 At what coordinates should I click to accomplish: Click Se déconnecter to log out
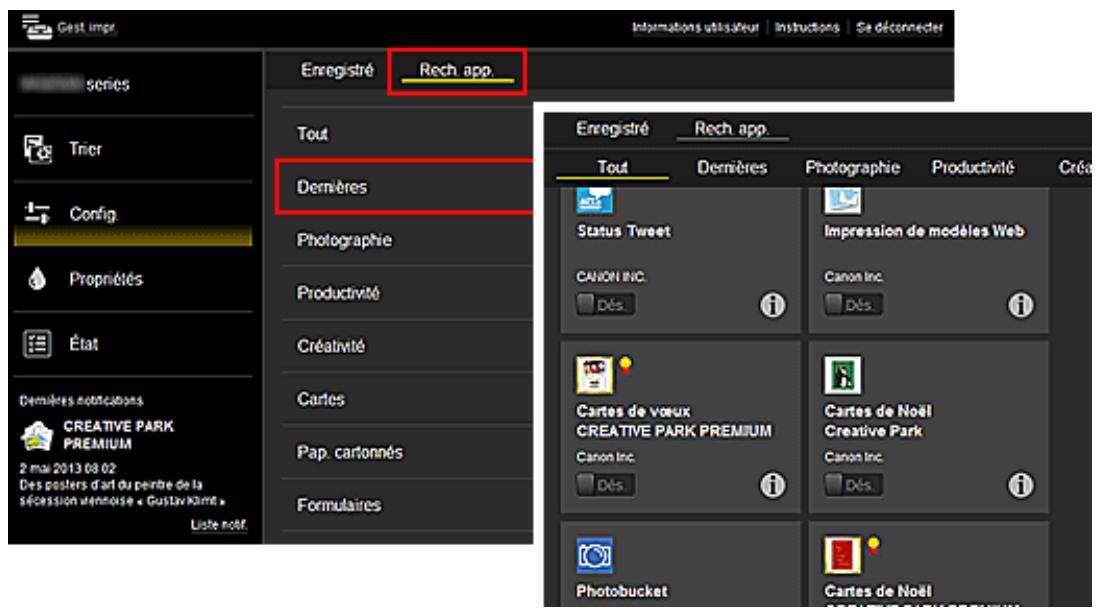[x=900, y=27]
